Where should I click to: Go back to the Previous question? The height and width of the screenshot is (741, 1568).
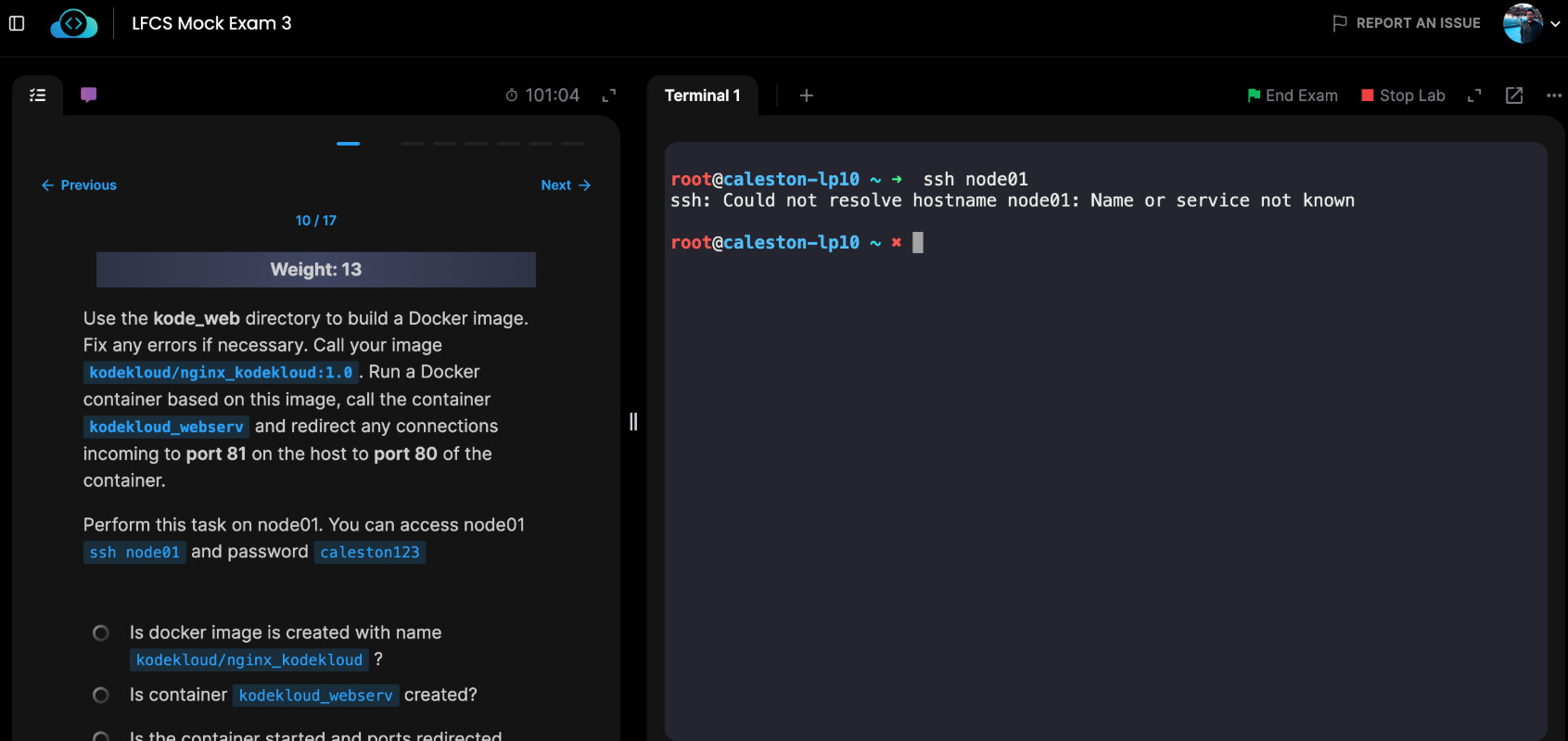79,185
